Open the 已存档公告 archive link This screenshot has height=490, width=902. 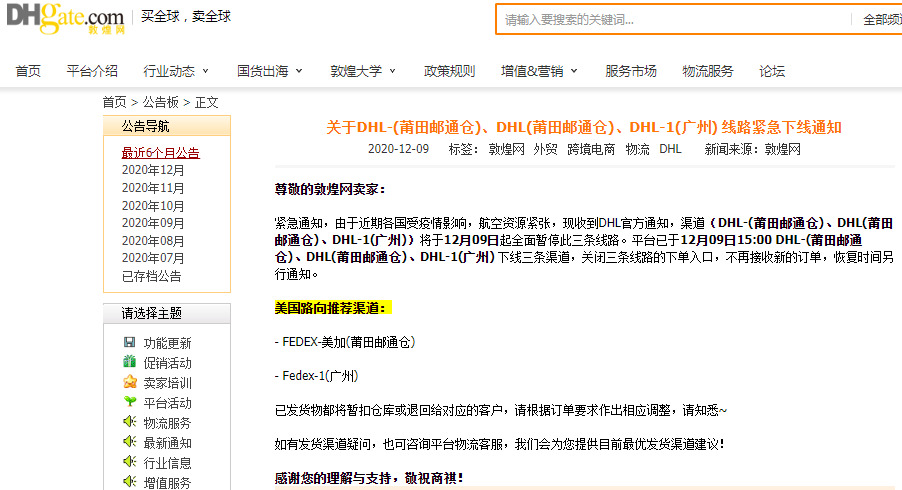tap(151, 276)
